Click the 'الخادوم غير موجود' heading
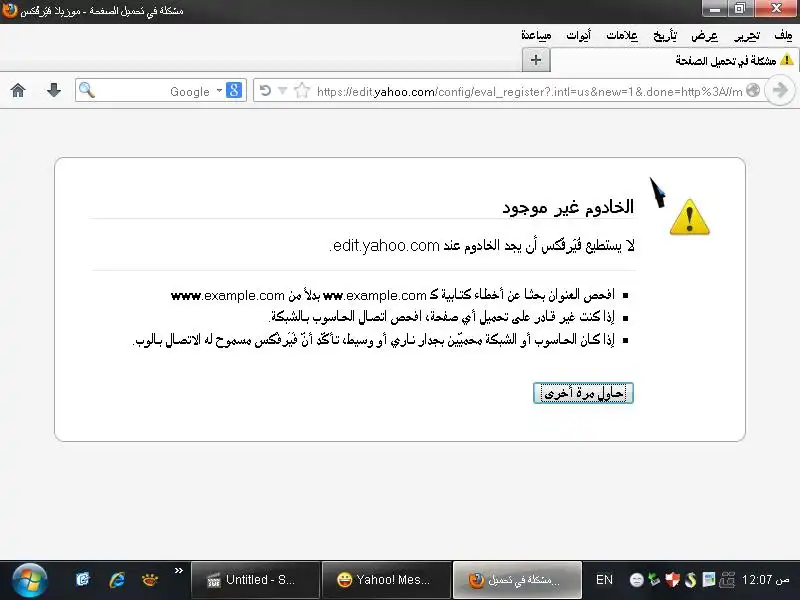 [568, 207]
